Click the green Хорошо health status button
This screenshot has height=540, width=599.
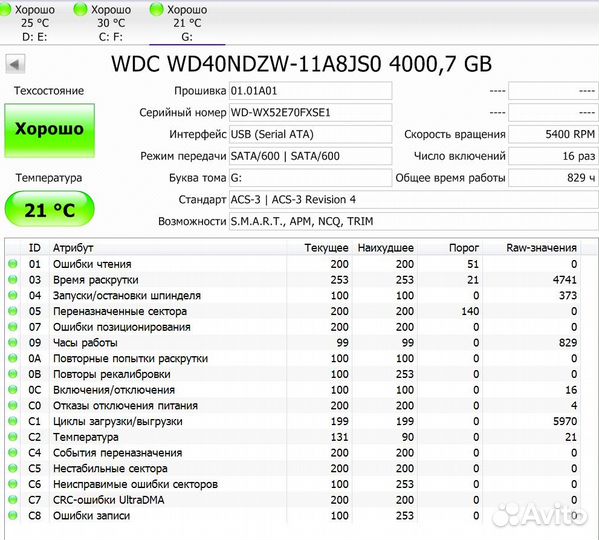tap(50, 130)
